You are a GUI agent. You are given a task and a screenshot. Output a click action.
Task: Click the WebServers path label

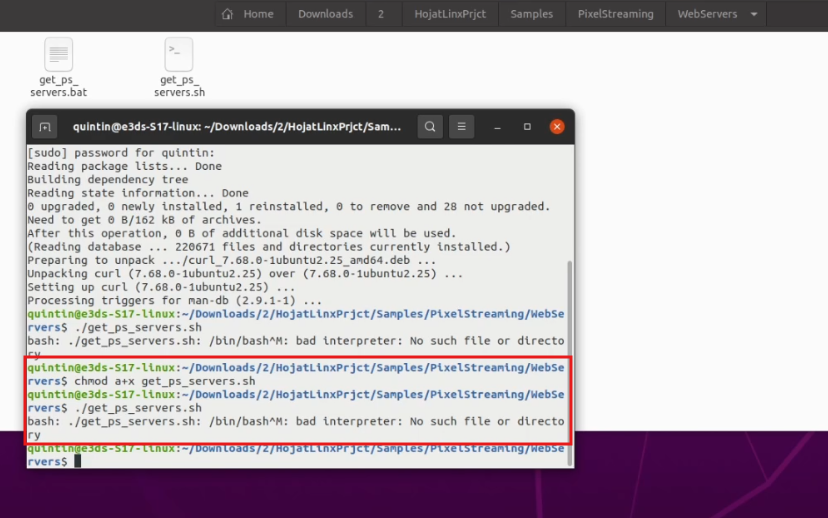(x=707, y=14)
